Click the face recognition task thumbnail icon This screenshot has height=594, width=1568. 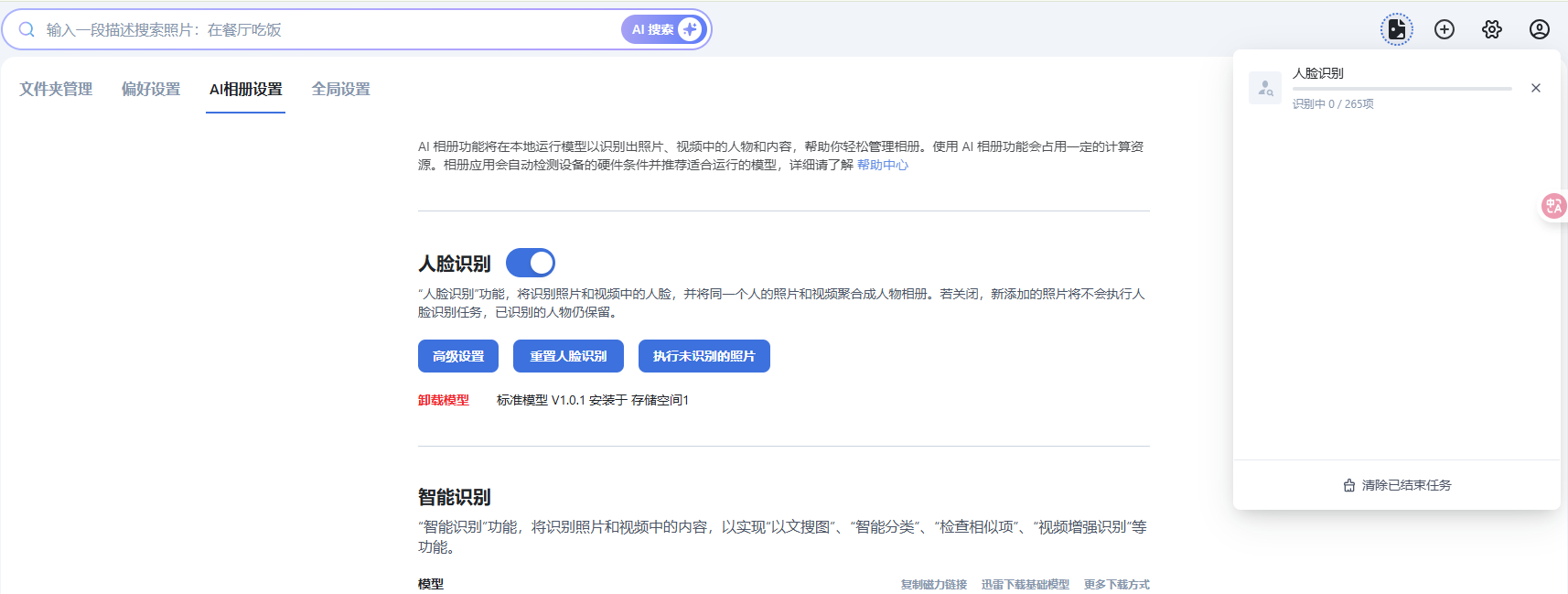[1265, 88]
